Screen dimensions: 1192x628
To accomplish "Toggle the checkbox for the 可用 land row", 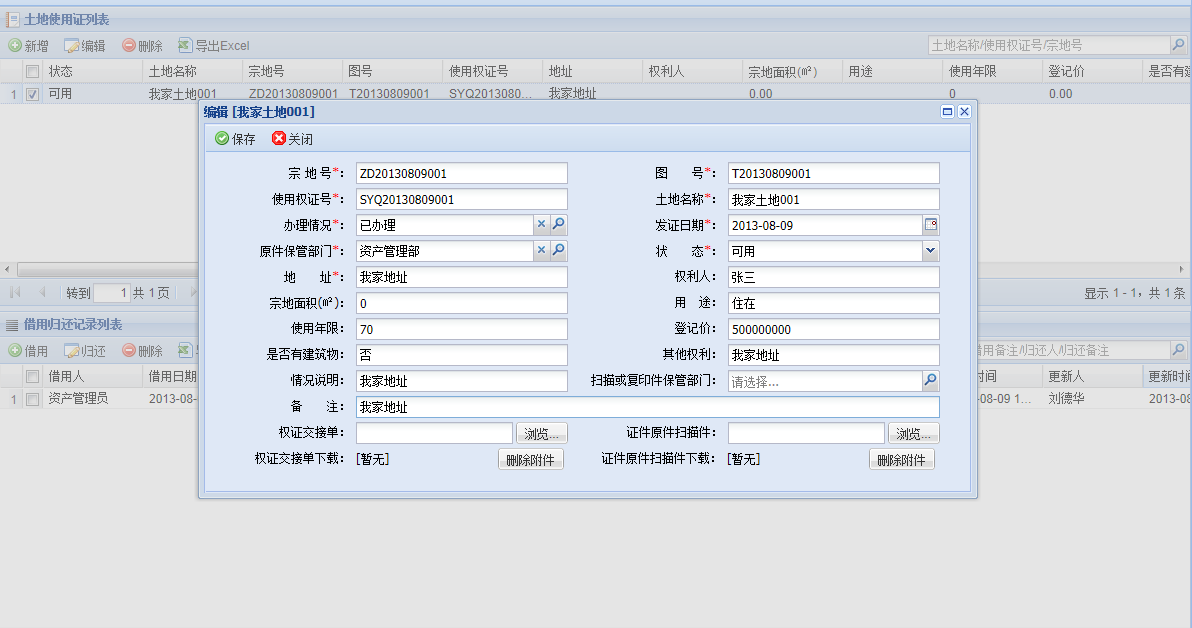I will pyautogui.click(x=32, y=94).
